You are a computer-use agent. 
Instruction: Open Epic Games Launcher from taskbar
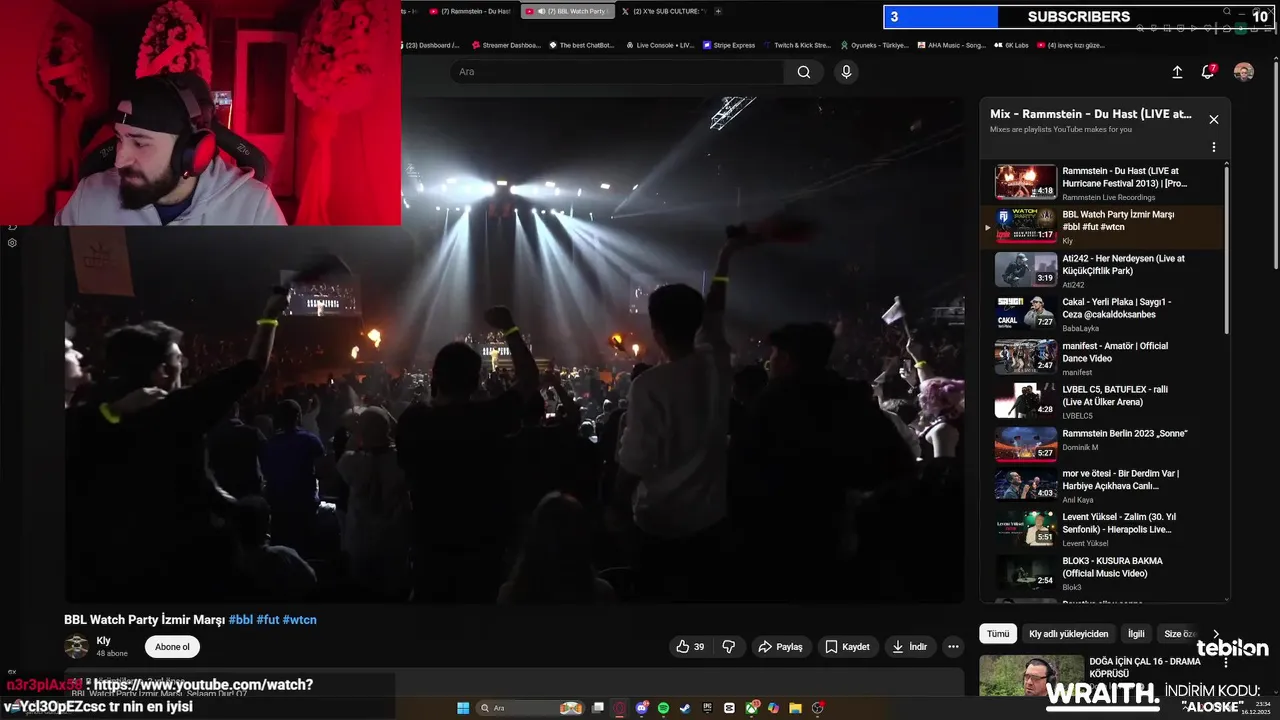click(x=707, y=708)
